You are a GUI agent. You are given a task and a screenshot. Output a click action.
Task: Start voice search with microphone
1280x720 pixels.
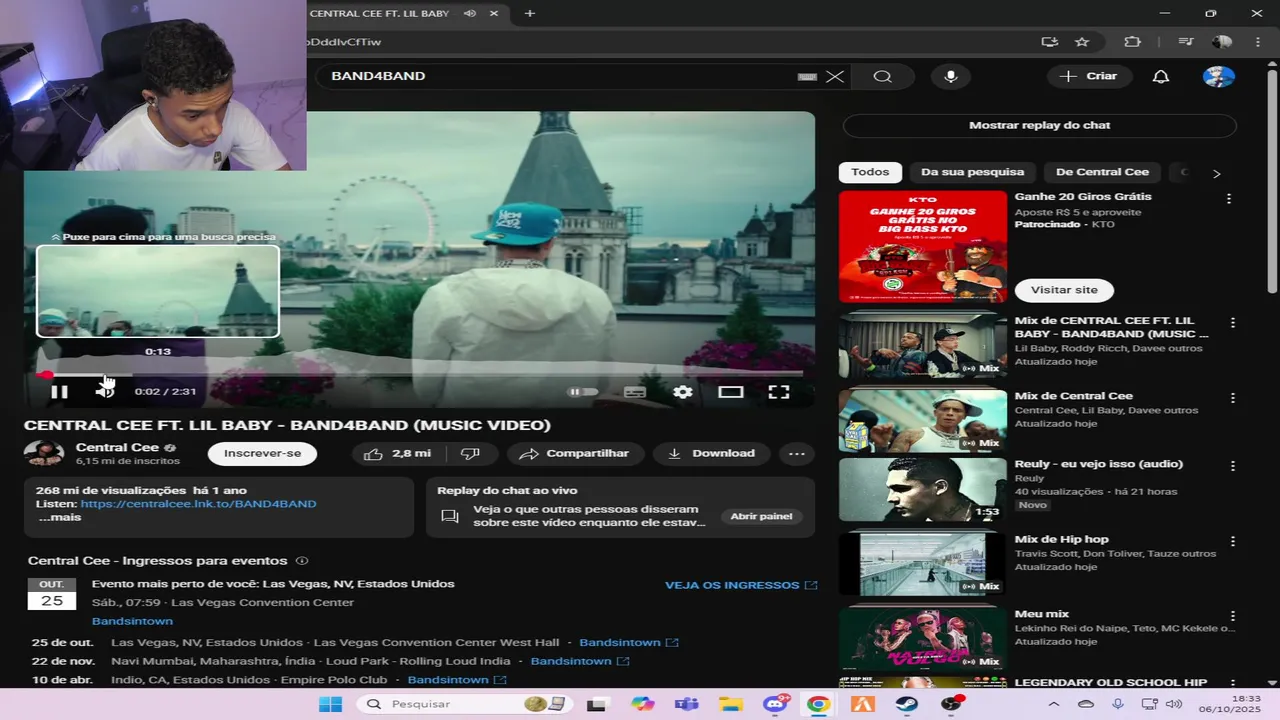point(951,76)
